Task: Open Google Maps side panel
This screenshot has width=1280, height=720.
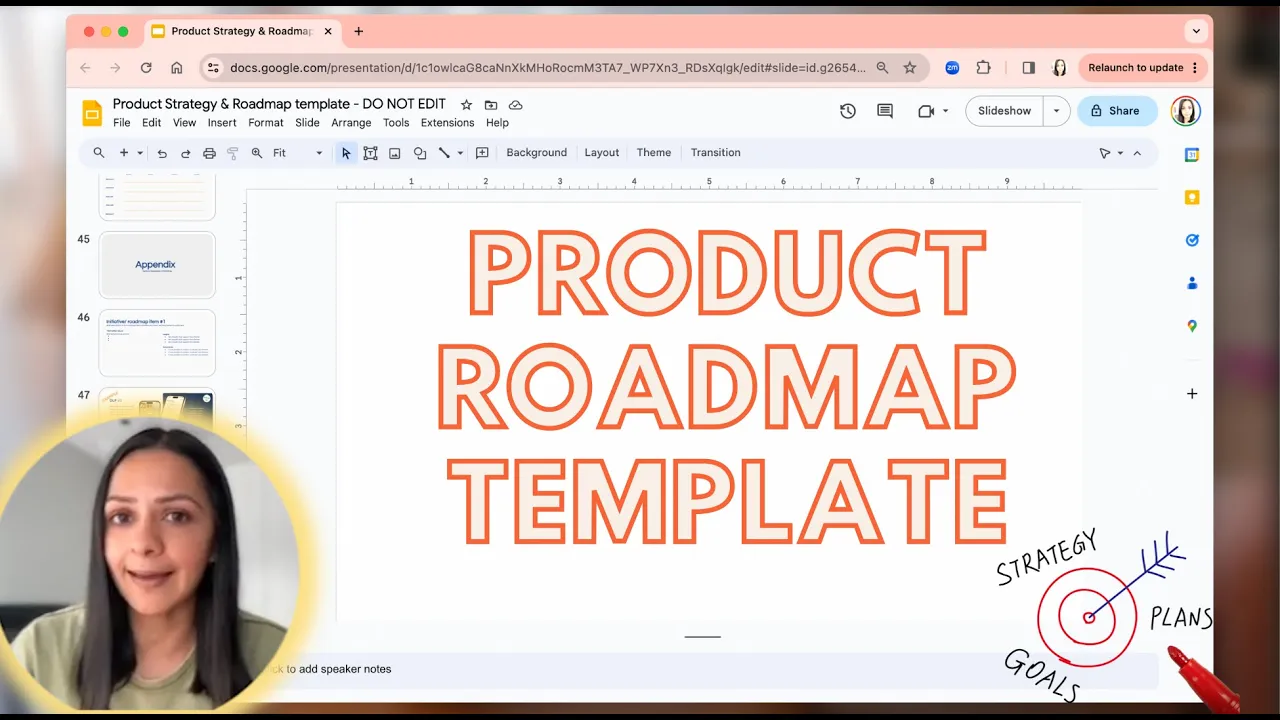Action: point(1192,326)
